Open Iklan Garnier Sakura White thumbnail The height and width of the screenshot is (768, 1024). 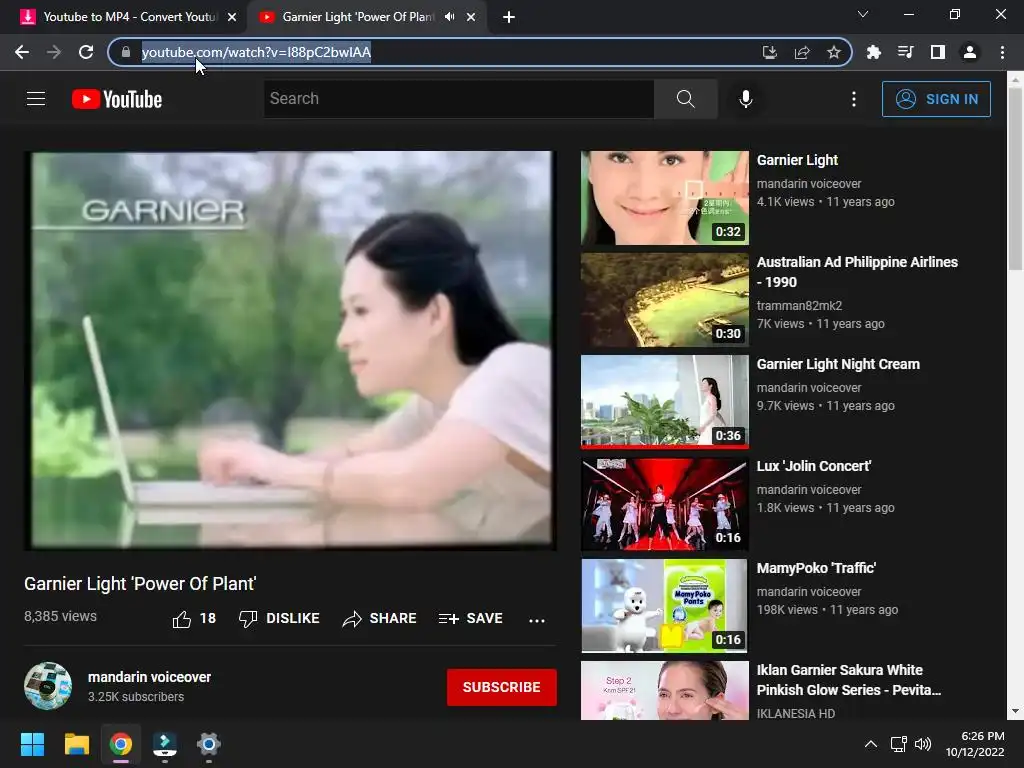[665, 690]
